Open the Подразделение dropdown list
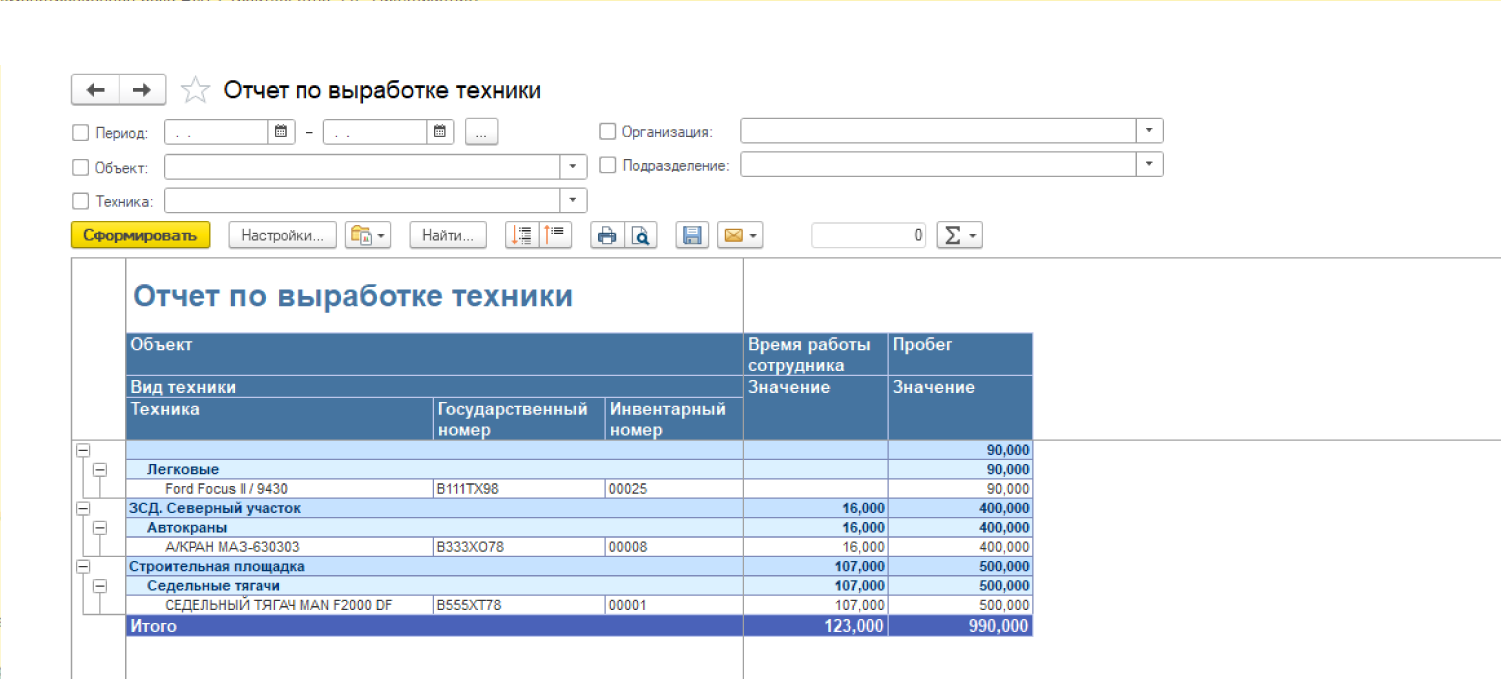This screenshot has height=679, width=1501. (1149, 165)
